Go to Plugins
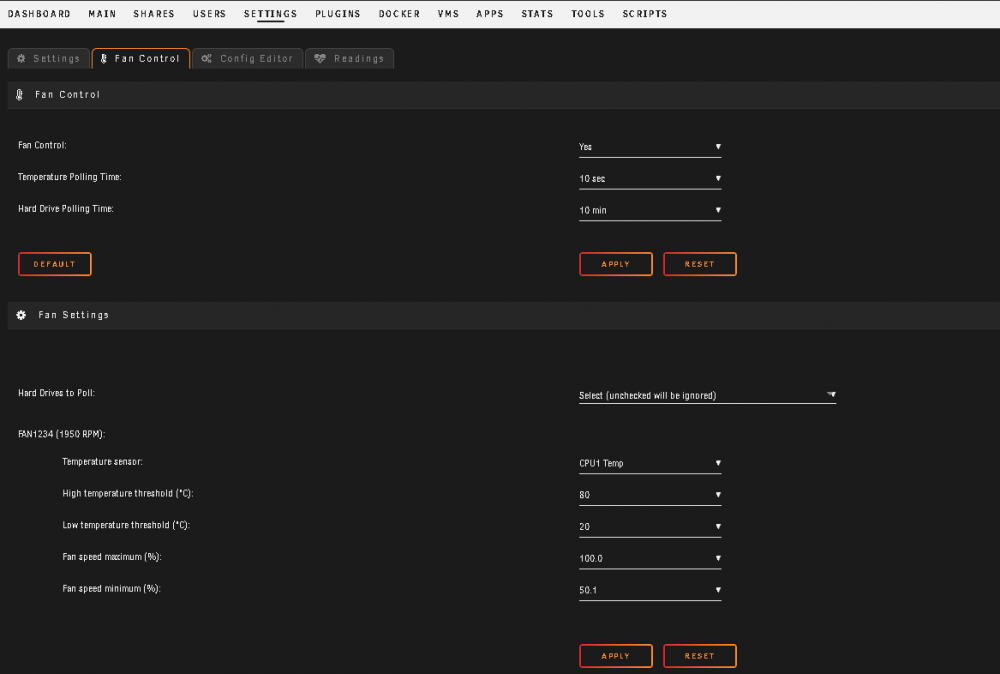 tap(338, 13)
